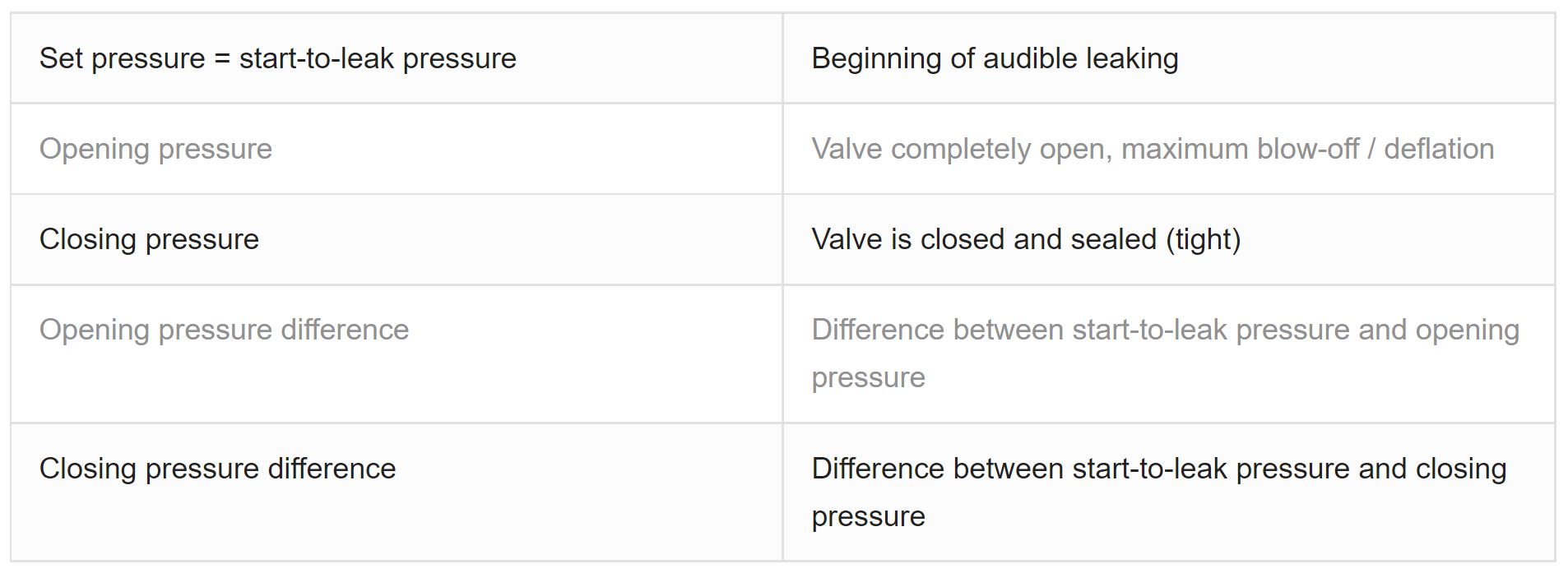Viewport: 1568px width, 573px height.
Task: Click the gray "Opening pressure" term cell
Action: (397, 149)
